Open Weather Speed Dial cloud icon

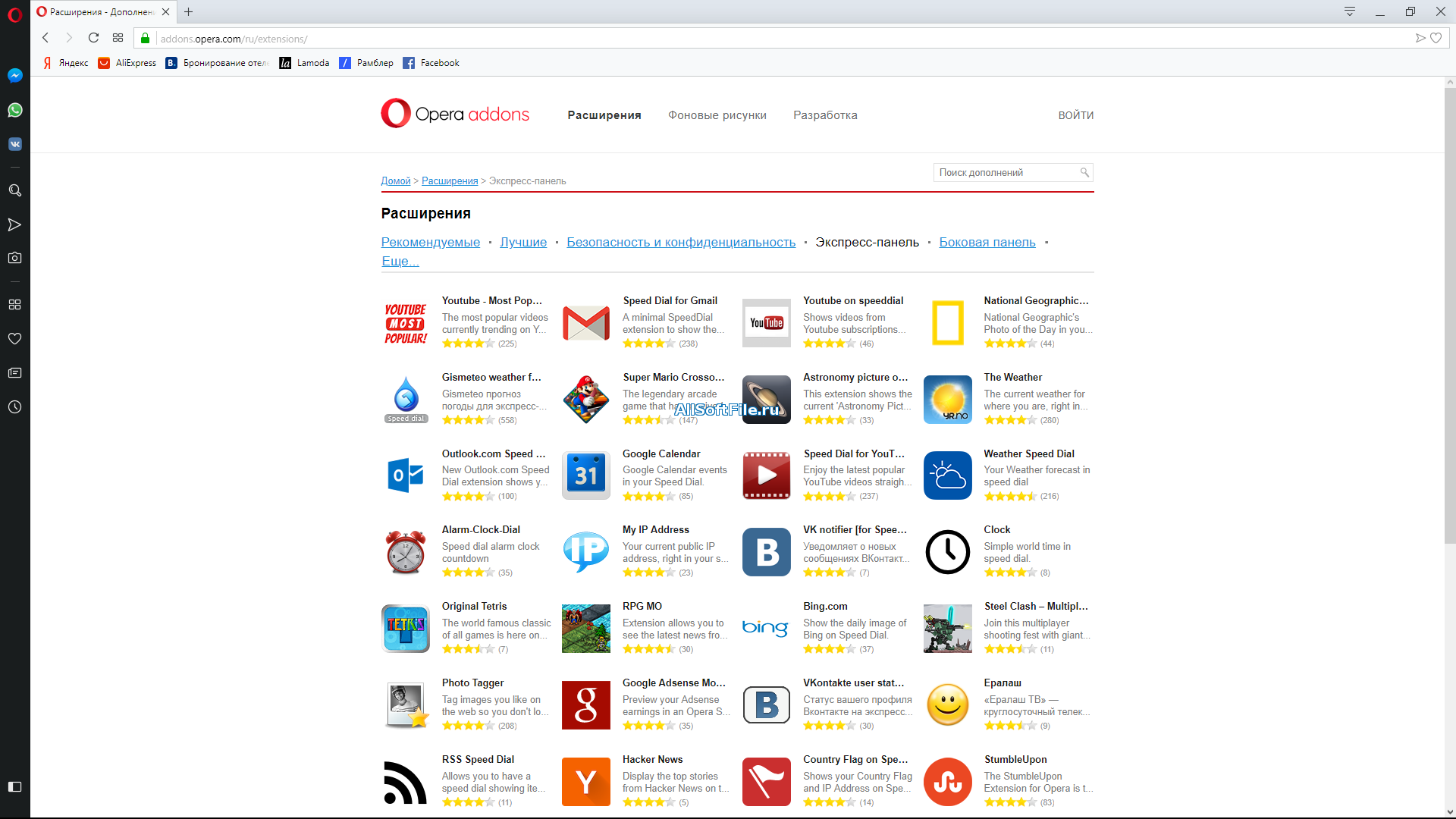948,475
